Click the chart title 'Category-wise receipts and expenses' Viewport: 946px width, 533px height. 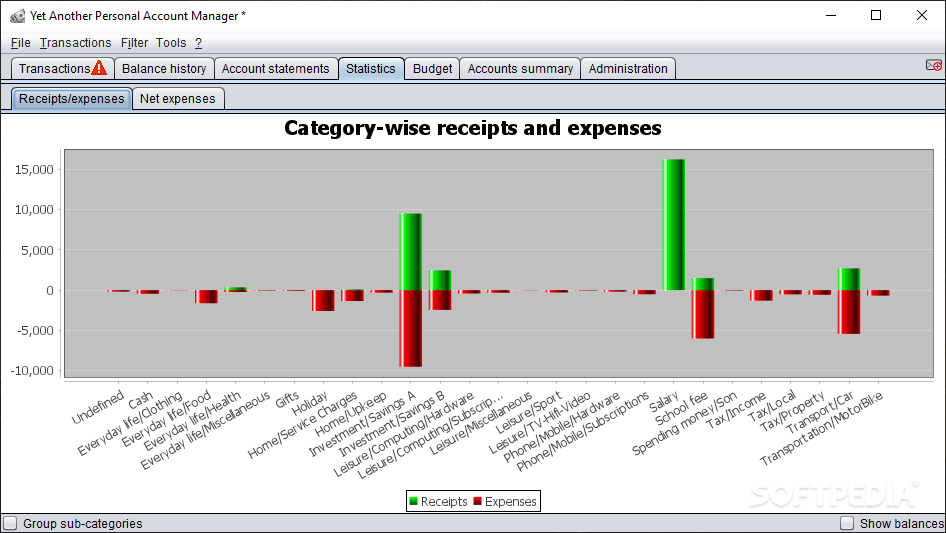[x=472, y=128]
